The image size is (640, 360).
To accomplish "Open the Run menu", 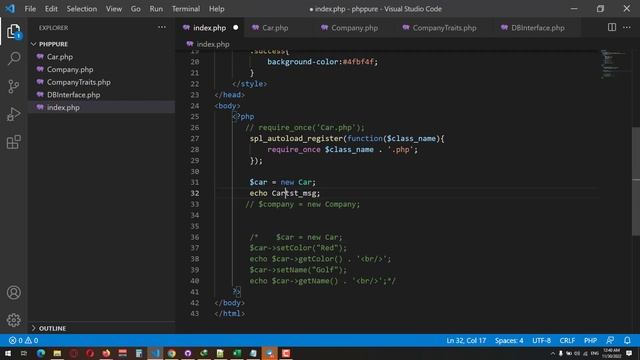I will coord(156,9).
